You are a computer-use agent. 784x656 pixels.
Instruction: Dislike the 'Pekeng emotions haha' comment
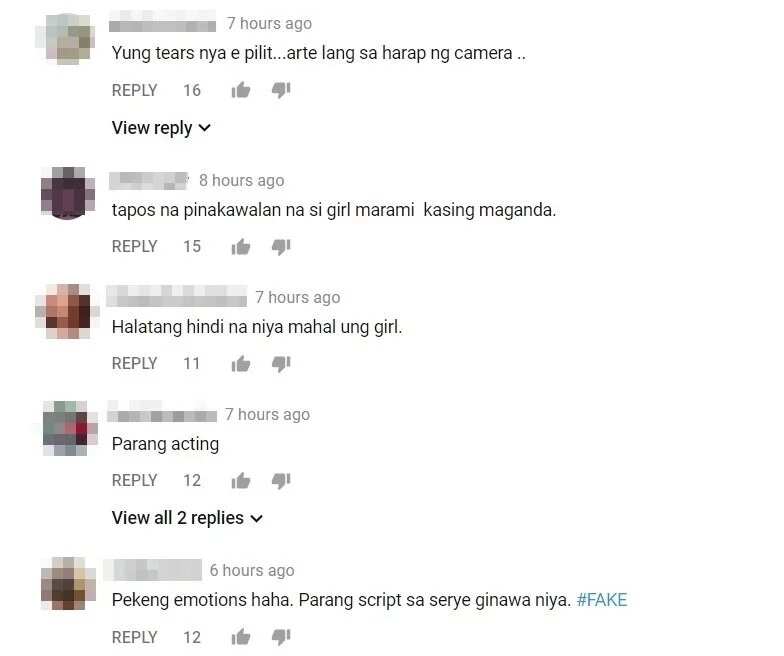(281, 638)
